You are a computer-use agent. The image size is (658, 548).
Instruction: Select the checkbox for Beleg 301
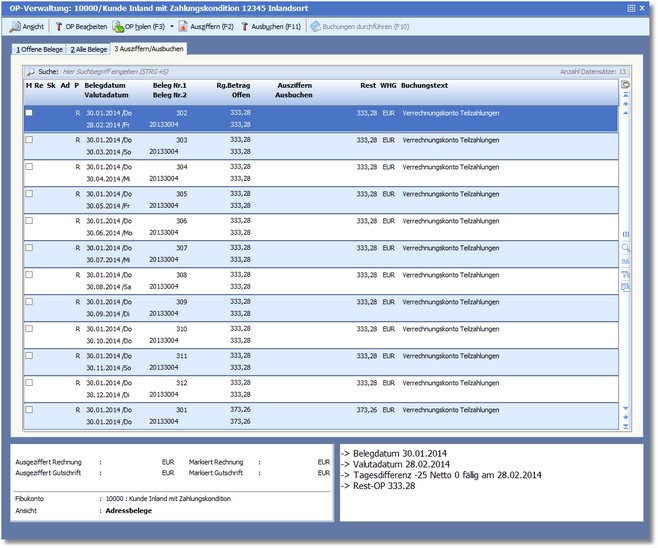pos(29,410)
